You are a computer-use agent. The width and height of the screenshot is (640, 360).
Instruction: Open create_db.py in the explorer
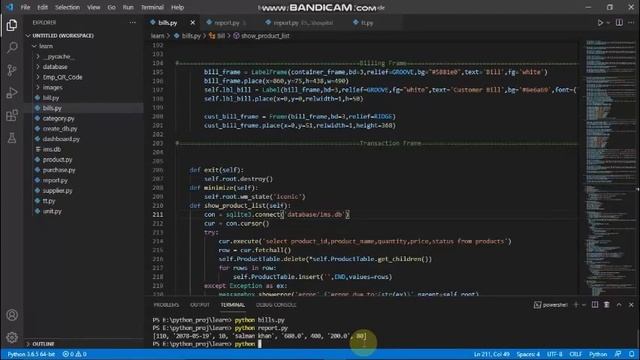point(60,129)
